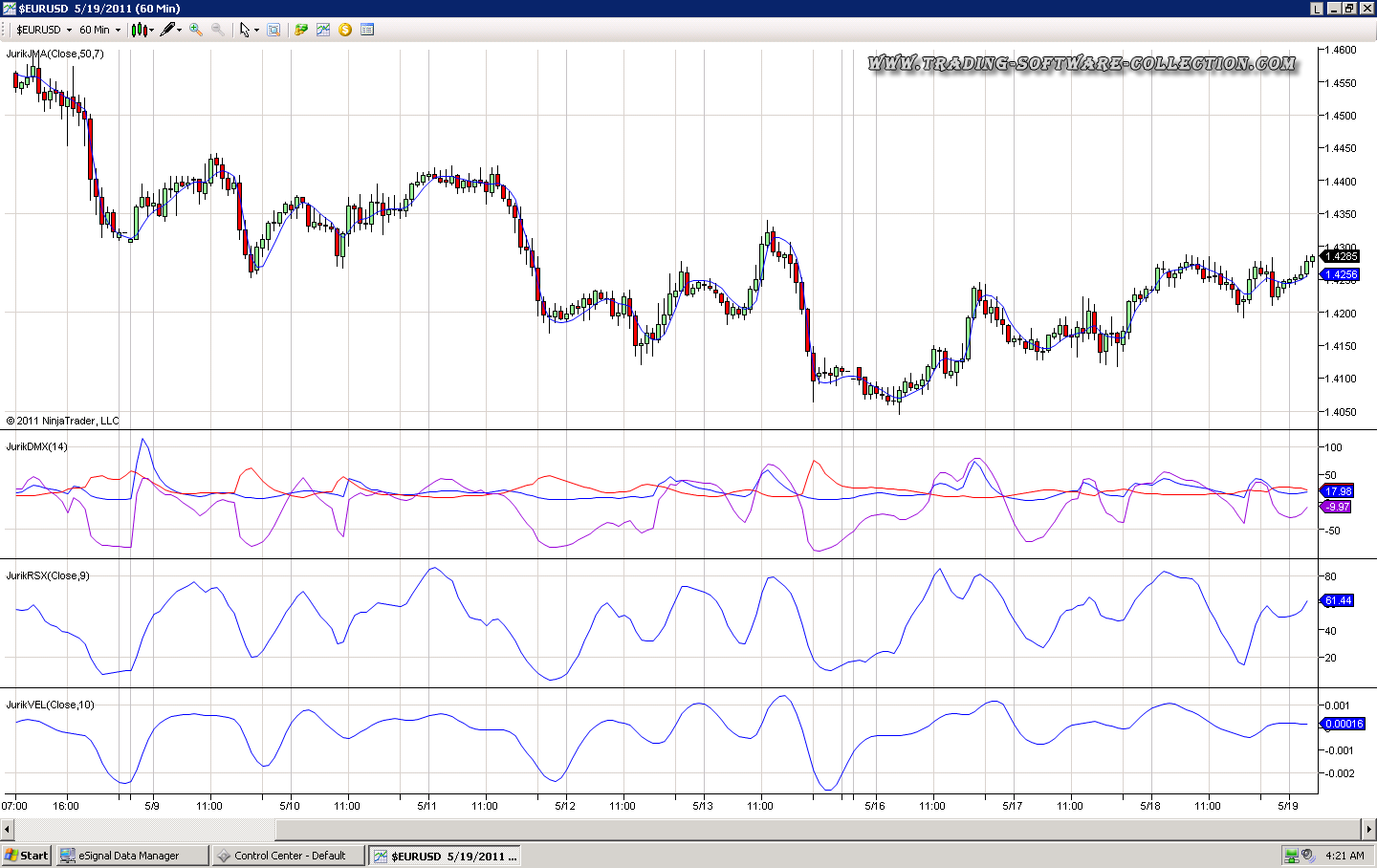Switch to eSignal Data Manager in taskbar
Image resolution: width=1377 pixels, height=868 pixels.
point(131,856)
